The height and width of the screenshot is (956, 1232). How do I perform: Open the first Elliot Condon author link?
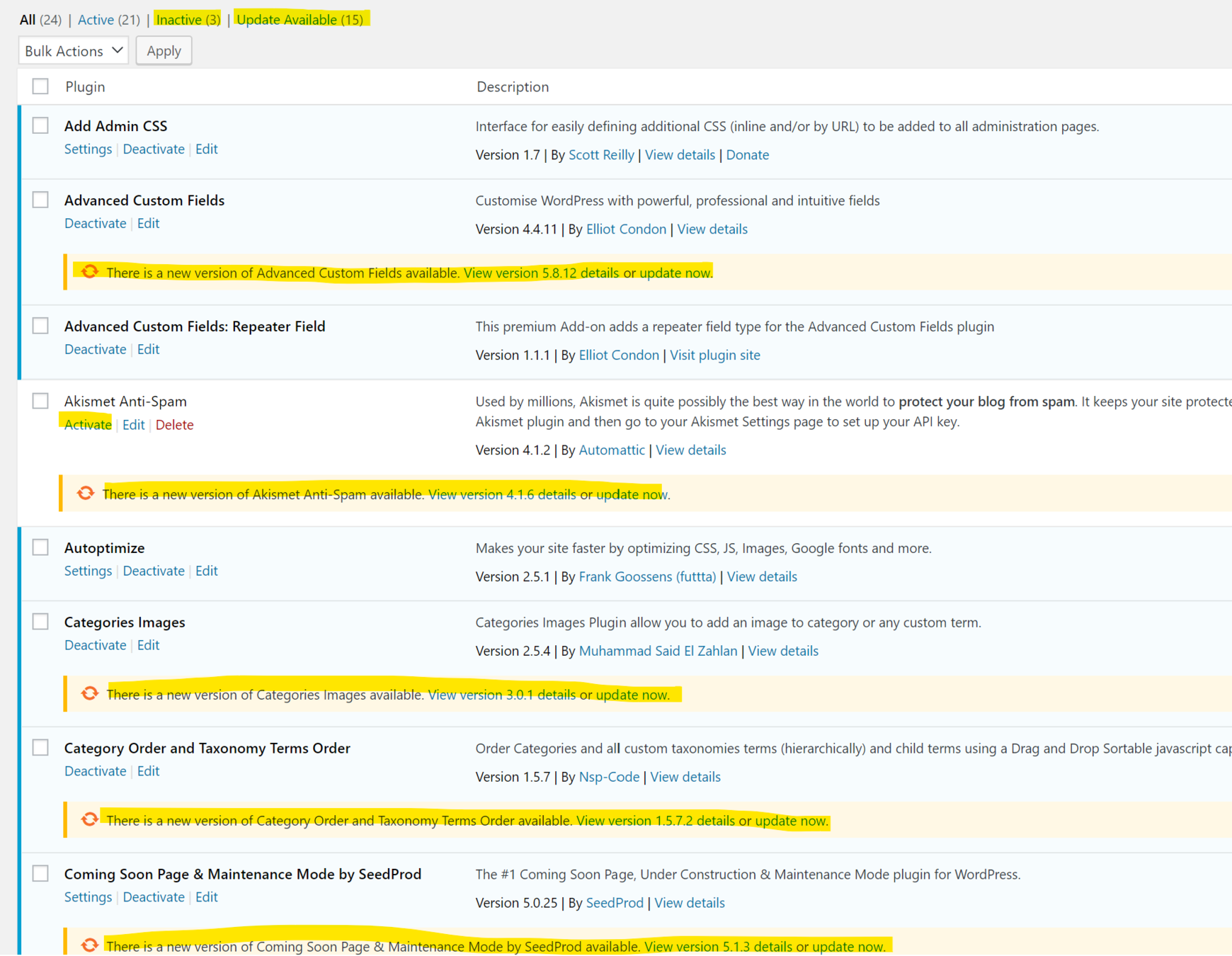[x=626, y=229]
